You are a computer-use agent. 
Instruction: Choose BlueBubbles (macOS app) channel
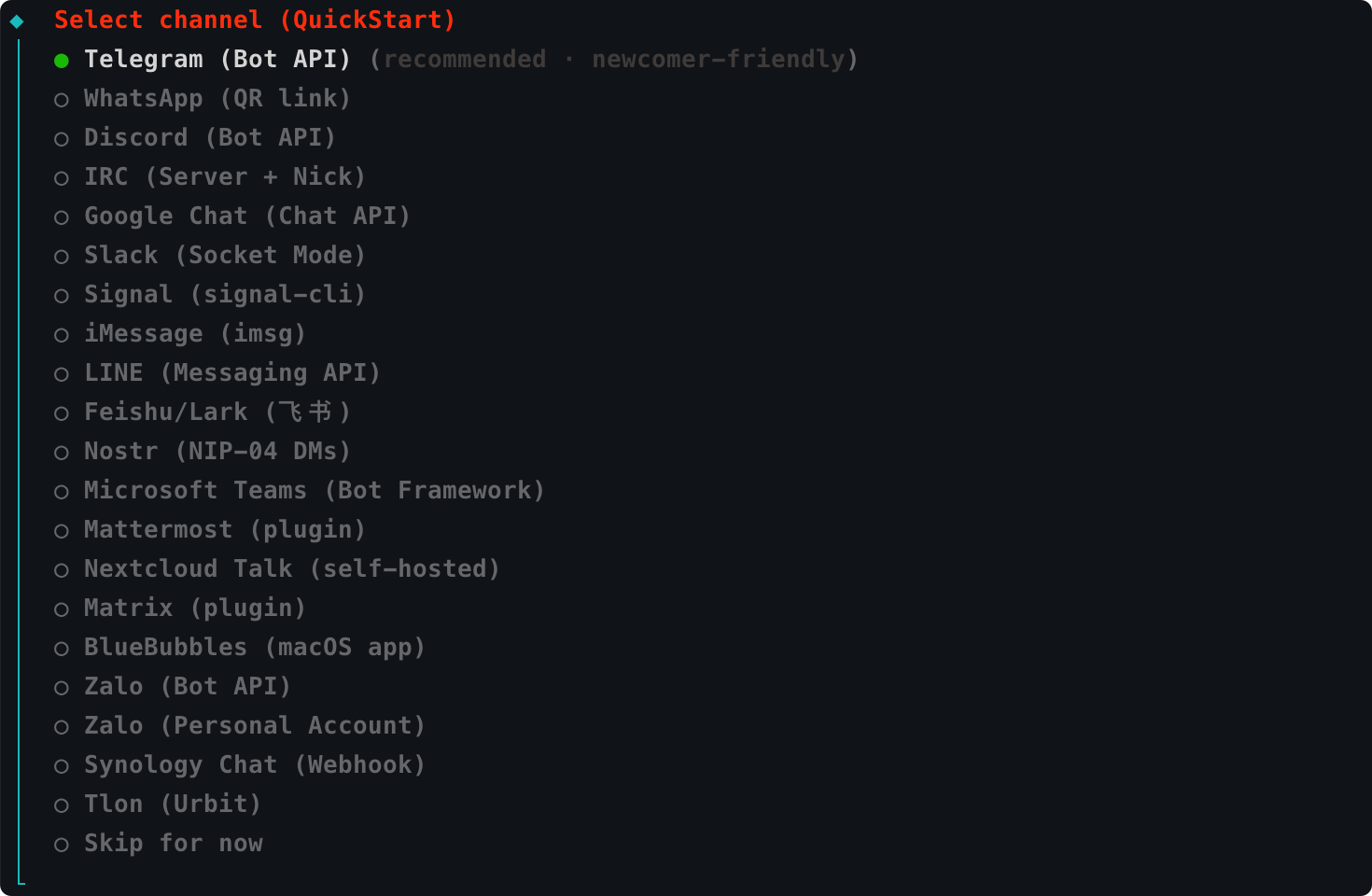click(62, 649)
